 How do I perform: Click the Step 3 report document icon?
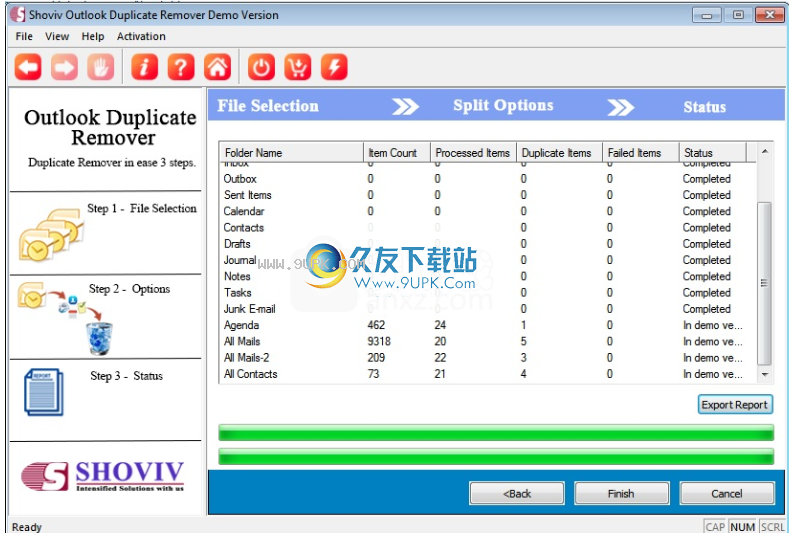[x=44, y=392]
